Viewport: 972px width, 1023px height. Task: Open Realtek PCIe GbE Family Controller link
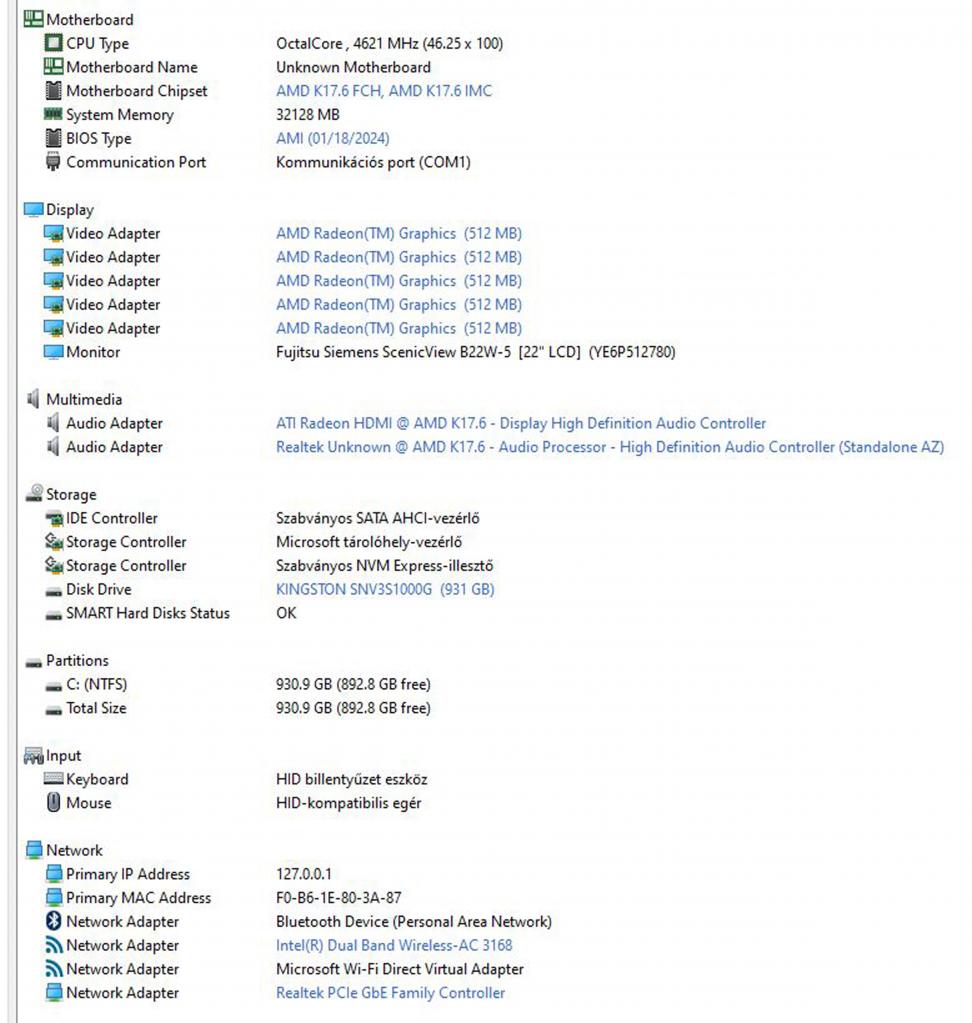pyautogui.click(x=390, y=993)
